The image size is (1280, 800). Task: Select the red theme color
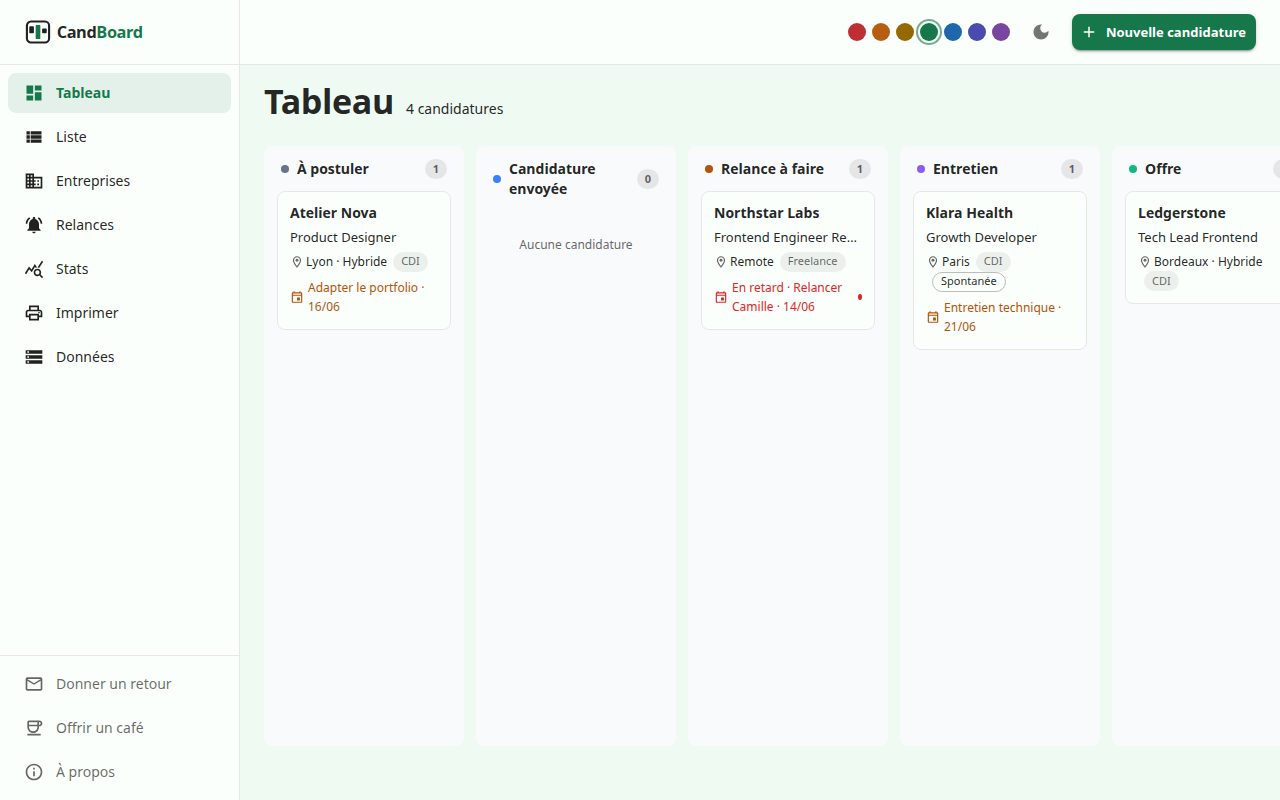(x=857, y=32)
